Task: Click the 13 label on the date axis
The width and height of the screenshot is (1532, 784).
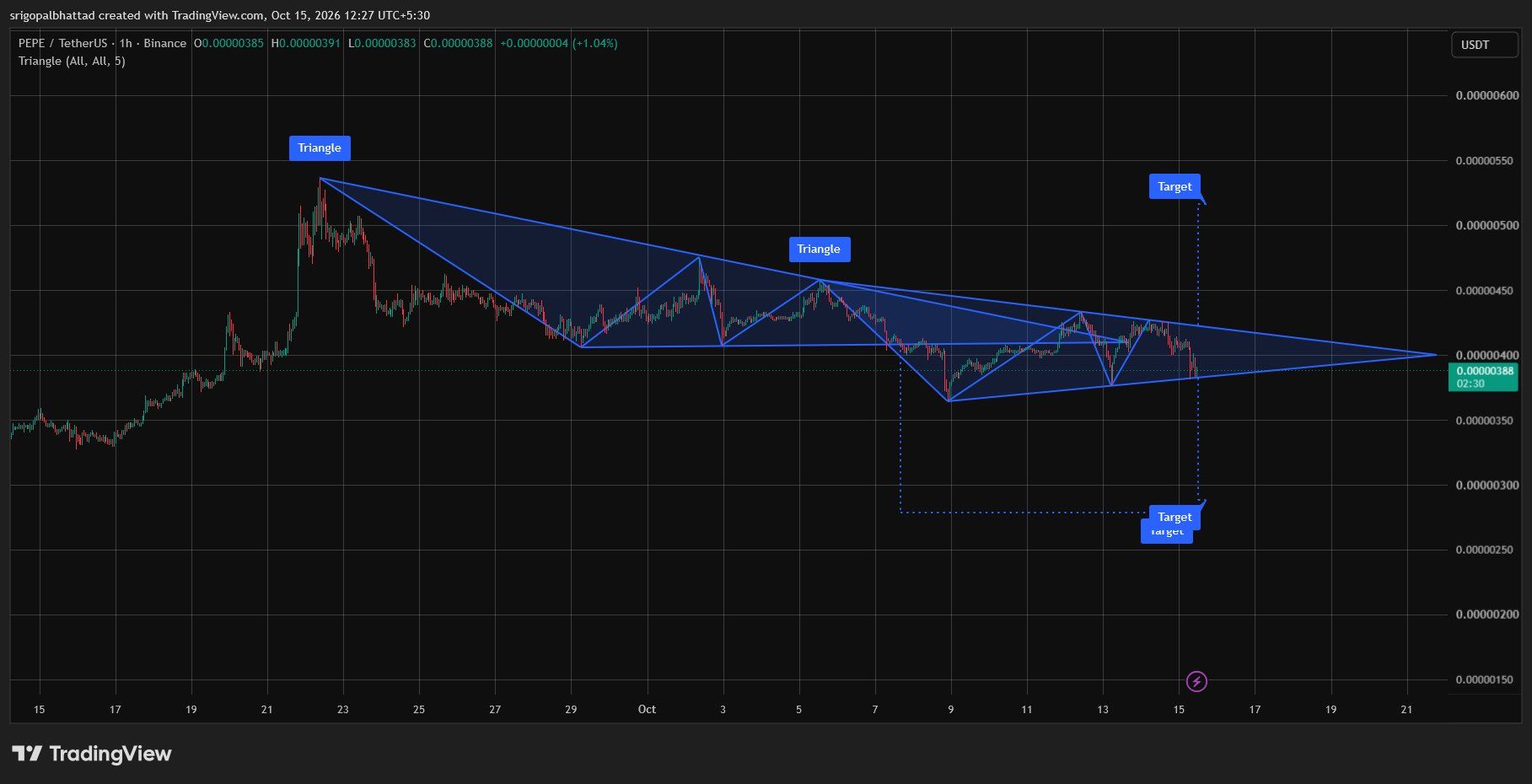Action: click(1103, 709)
